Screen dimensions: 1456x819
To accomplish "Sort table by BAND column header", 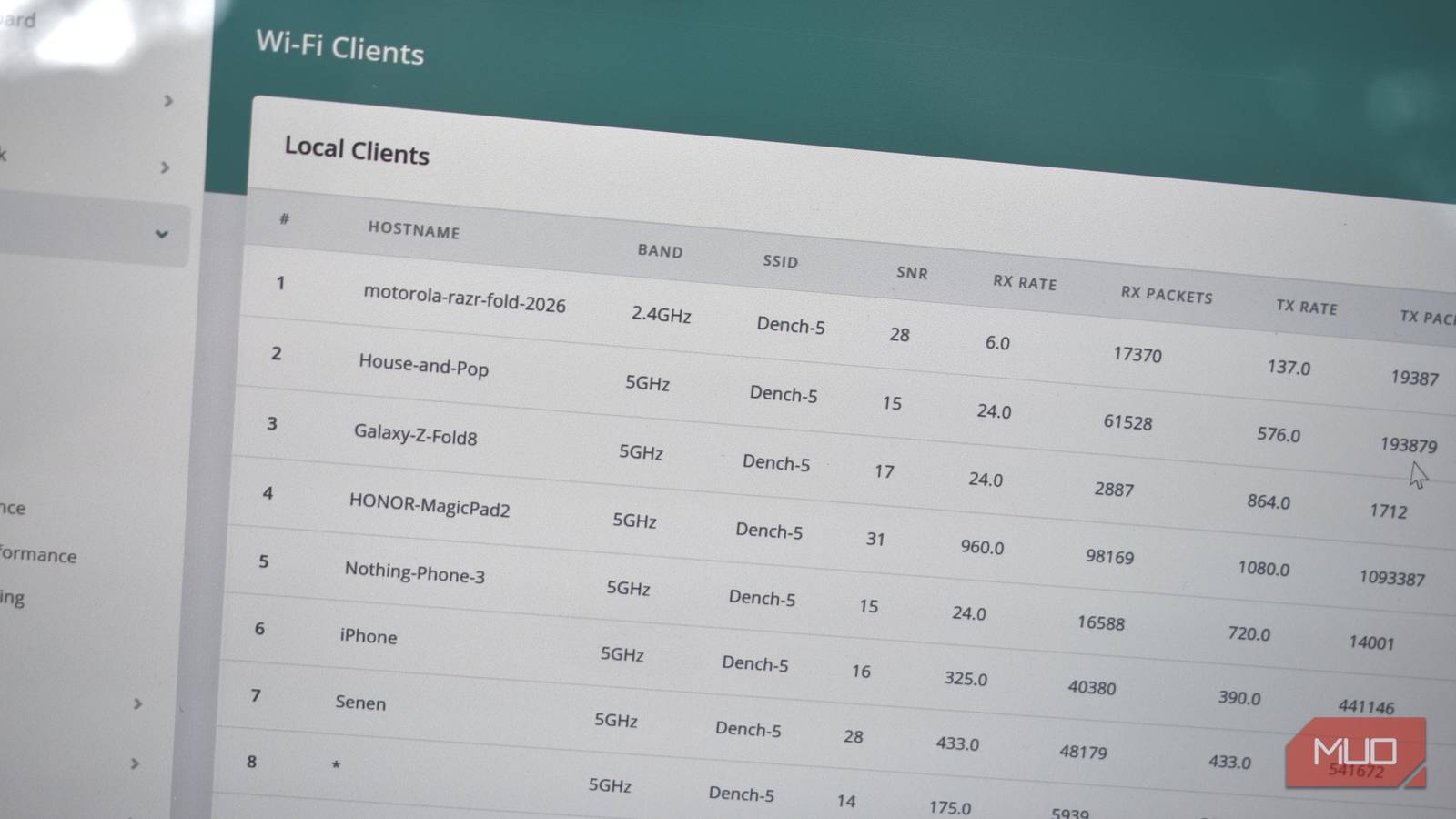I will tap(660, 250).
